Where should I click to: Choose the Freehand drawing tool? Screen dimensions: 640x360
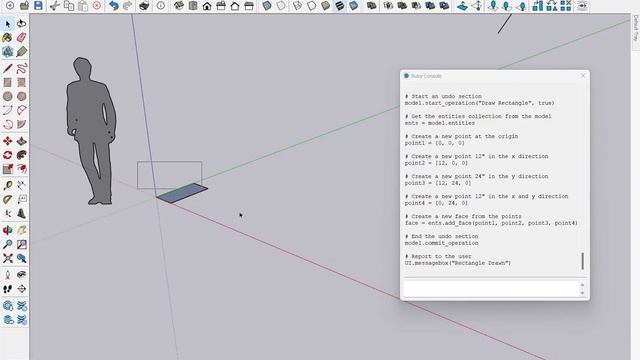(x=22, y=68)
